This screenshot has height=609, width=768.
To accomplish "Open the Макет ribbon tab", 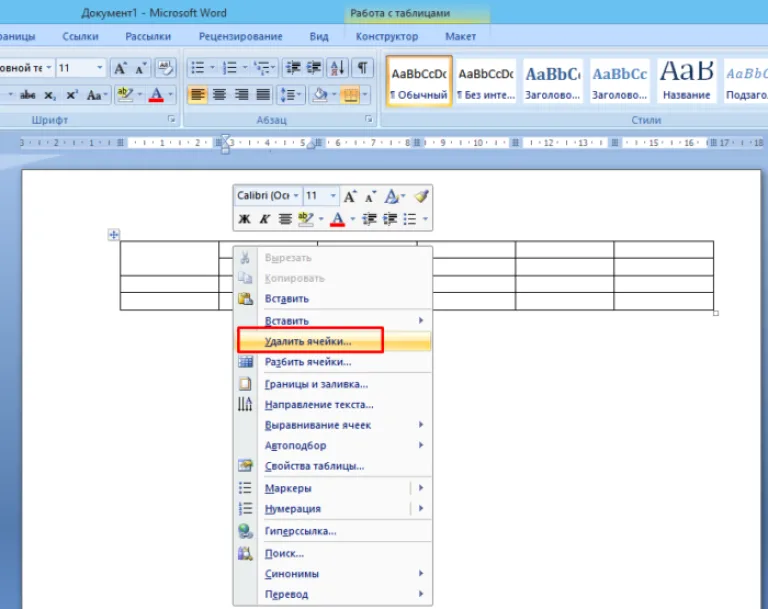I will (x=460, y=36).
